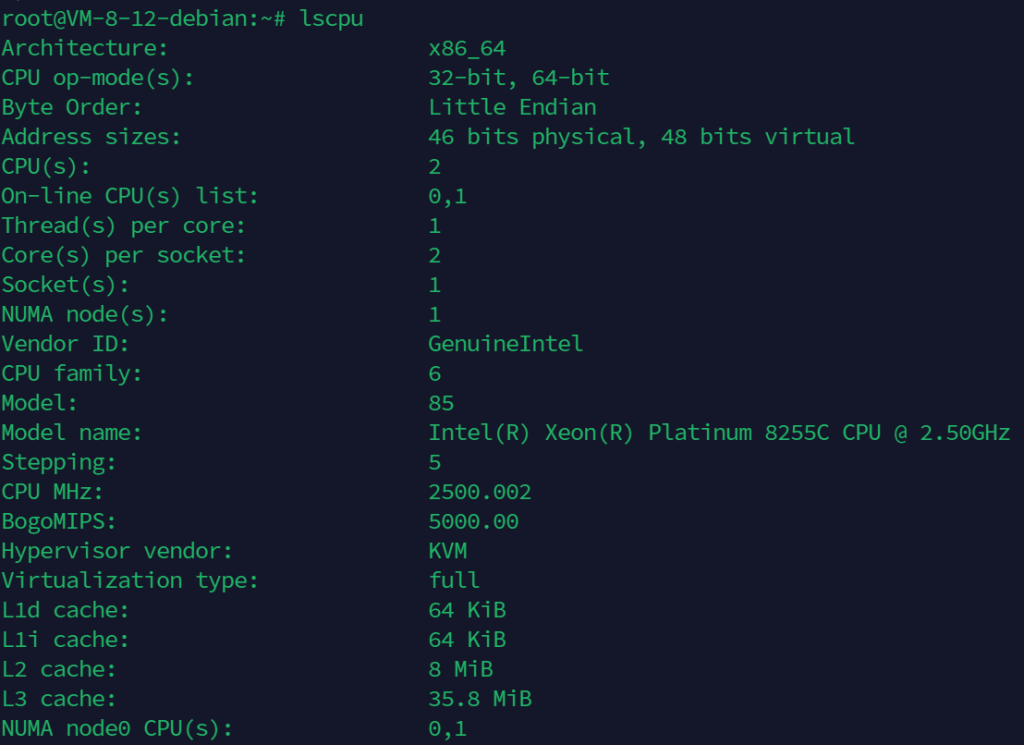Click the Xeon Platinum 8255C model name
Viewport: 1024px width, 745px height.
point(719,433)
